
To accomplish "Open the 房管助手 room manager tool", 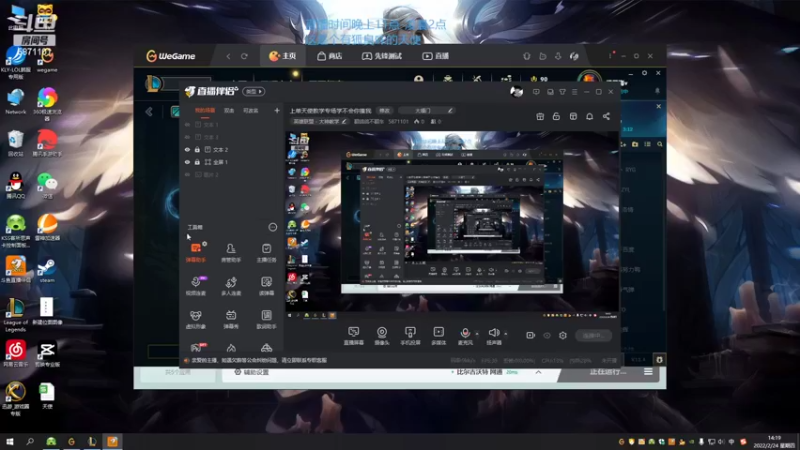I will [x=231, y=252].
